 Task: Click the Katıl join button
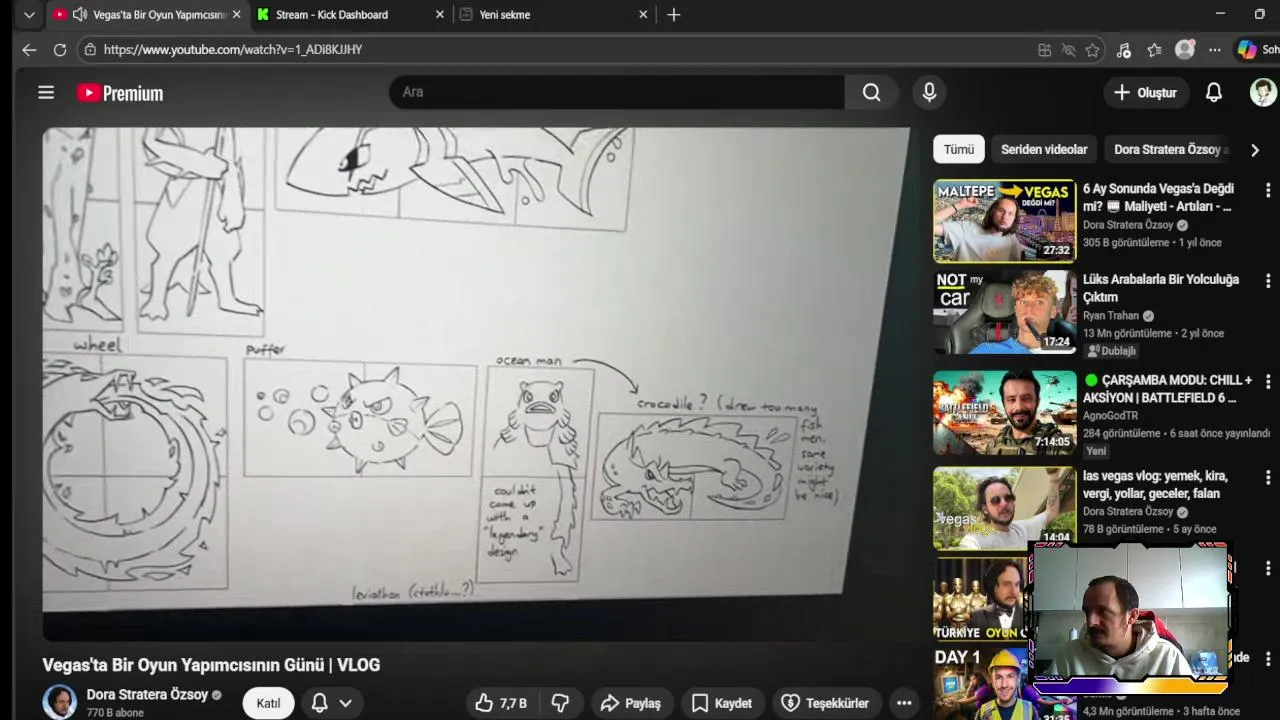point(268,703)
